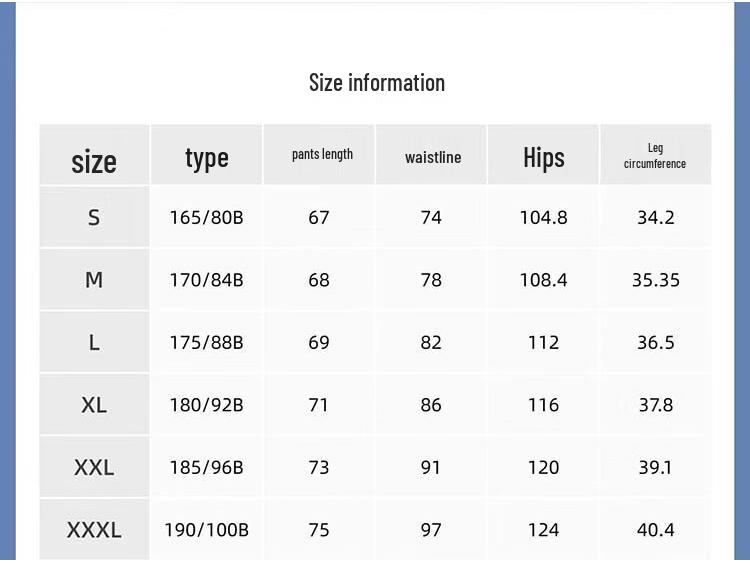This screenshot has width=750, height=563.
Task: Click the "Size information" title
Action: [377, 83]
